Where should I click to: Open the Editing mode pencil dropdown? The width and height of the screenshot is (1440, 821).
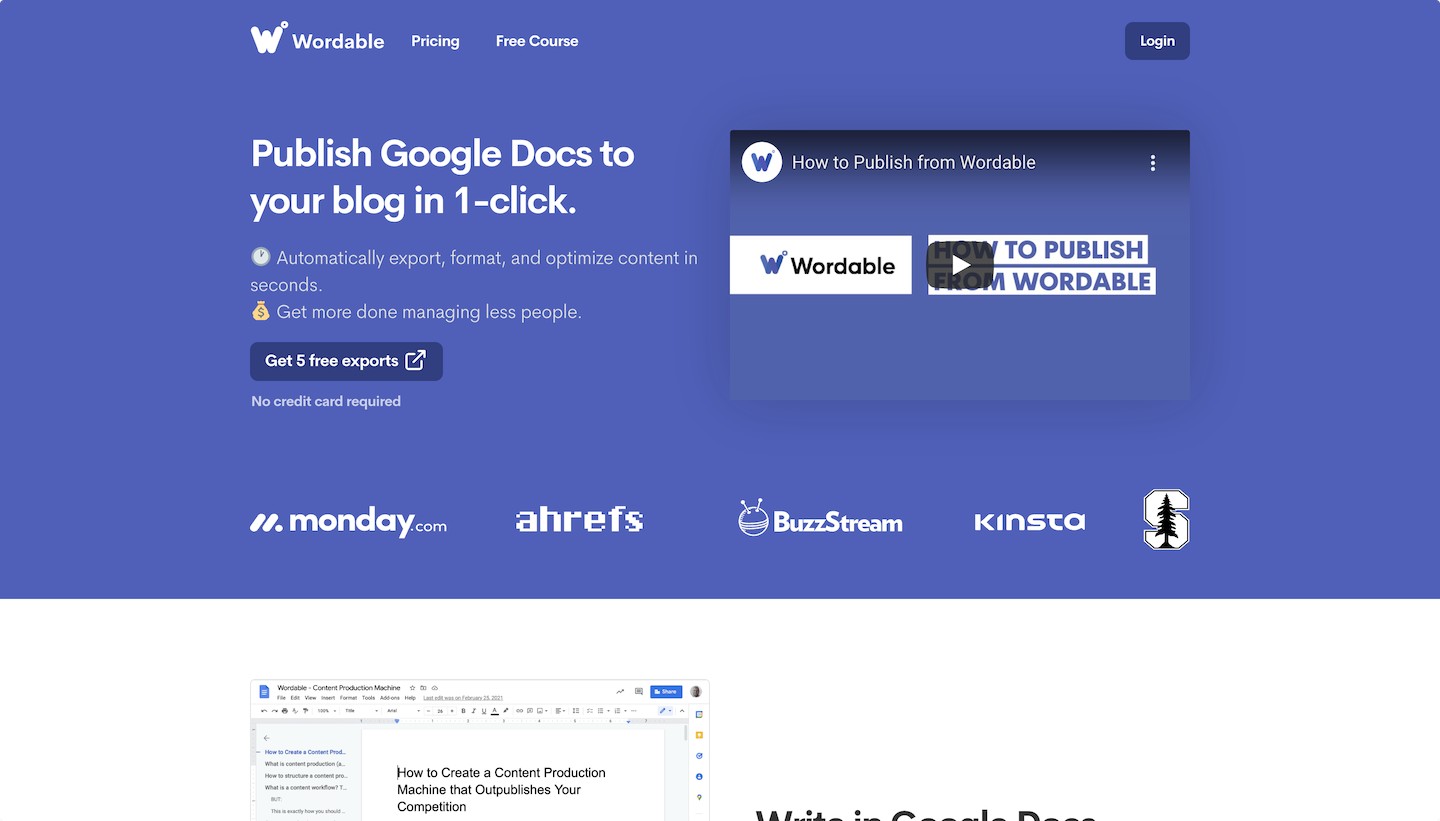663,711
